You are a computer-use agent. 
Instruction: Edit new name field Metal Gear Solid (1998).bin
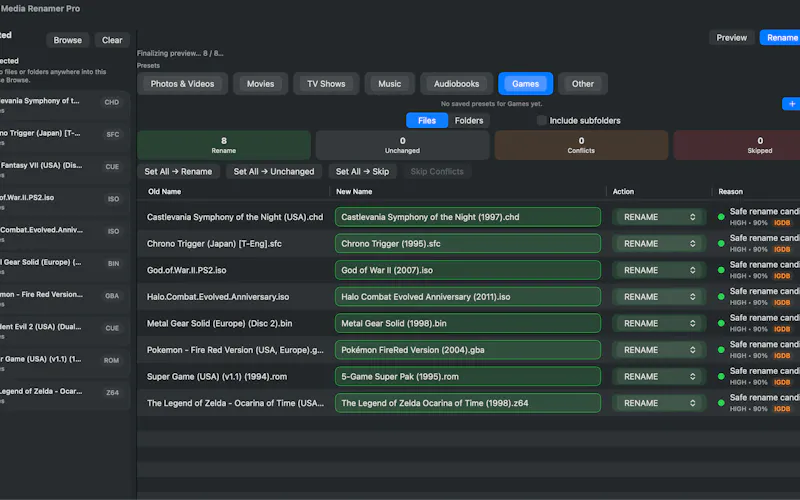[468, 323]
